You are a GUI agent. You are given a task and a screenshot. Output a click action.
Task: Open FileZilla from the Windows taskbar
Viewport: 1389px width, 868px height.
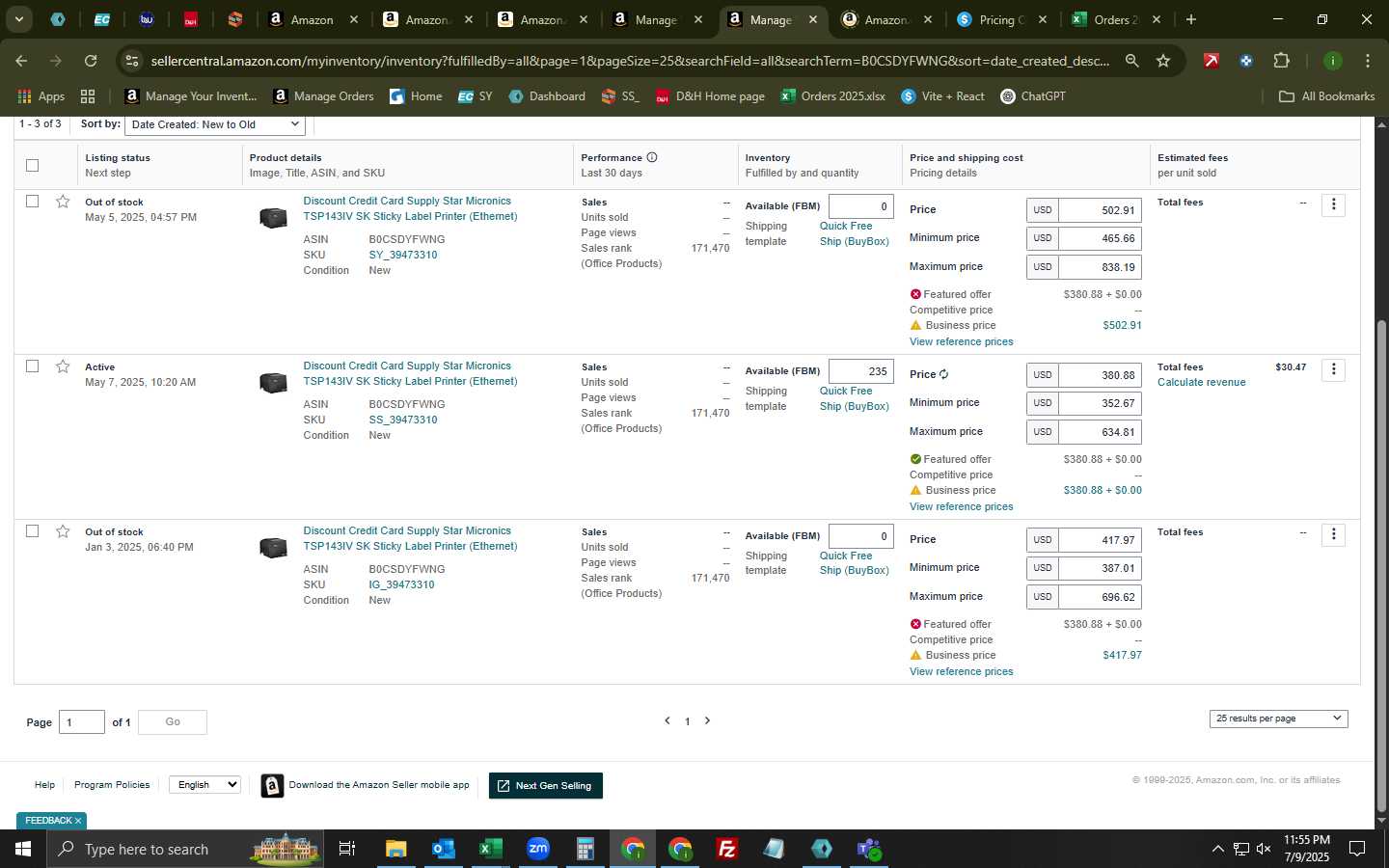coord(727,849)
